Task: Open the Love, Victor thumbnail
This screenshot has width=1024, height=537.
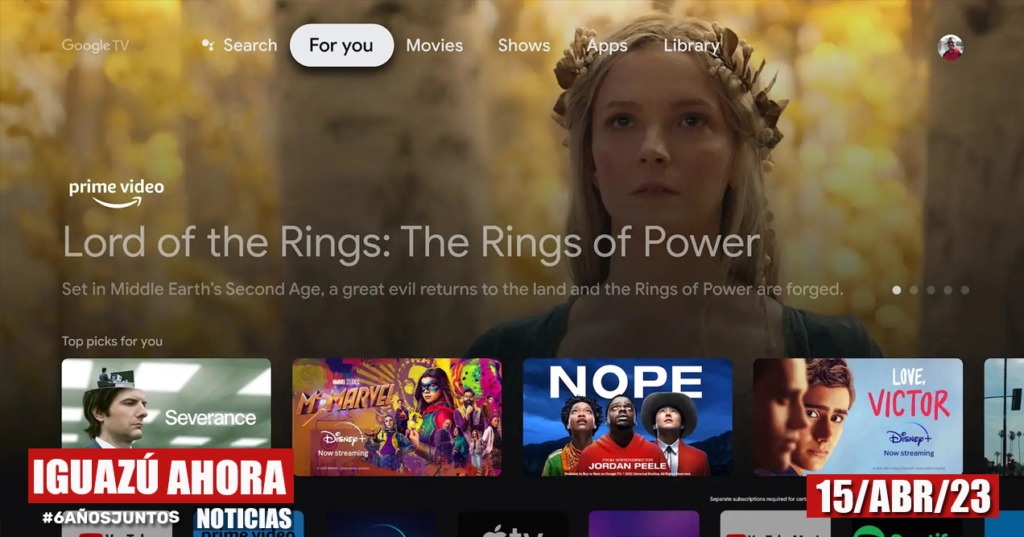Action: tap(857, 417)
